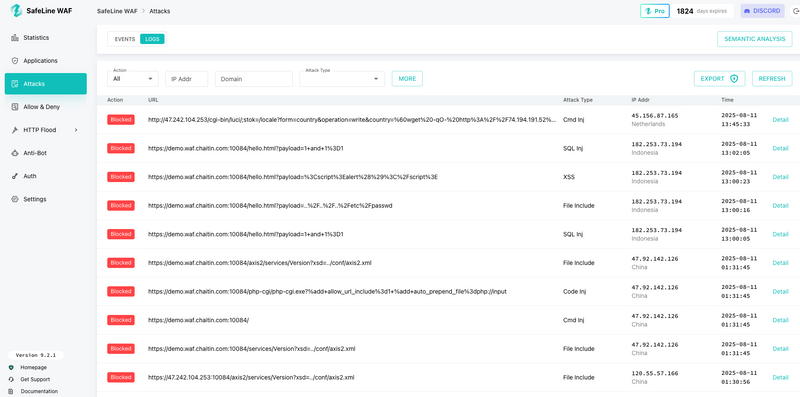Click the Applications shield icon
The image size is (800, 397).
pyautogui.click(x=15, y=61)
